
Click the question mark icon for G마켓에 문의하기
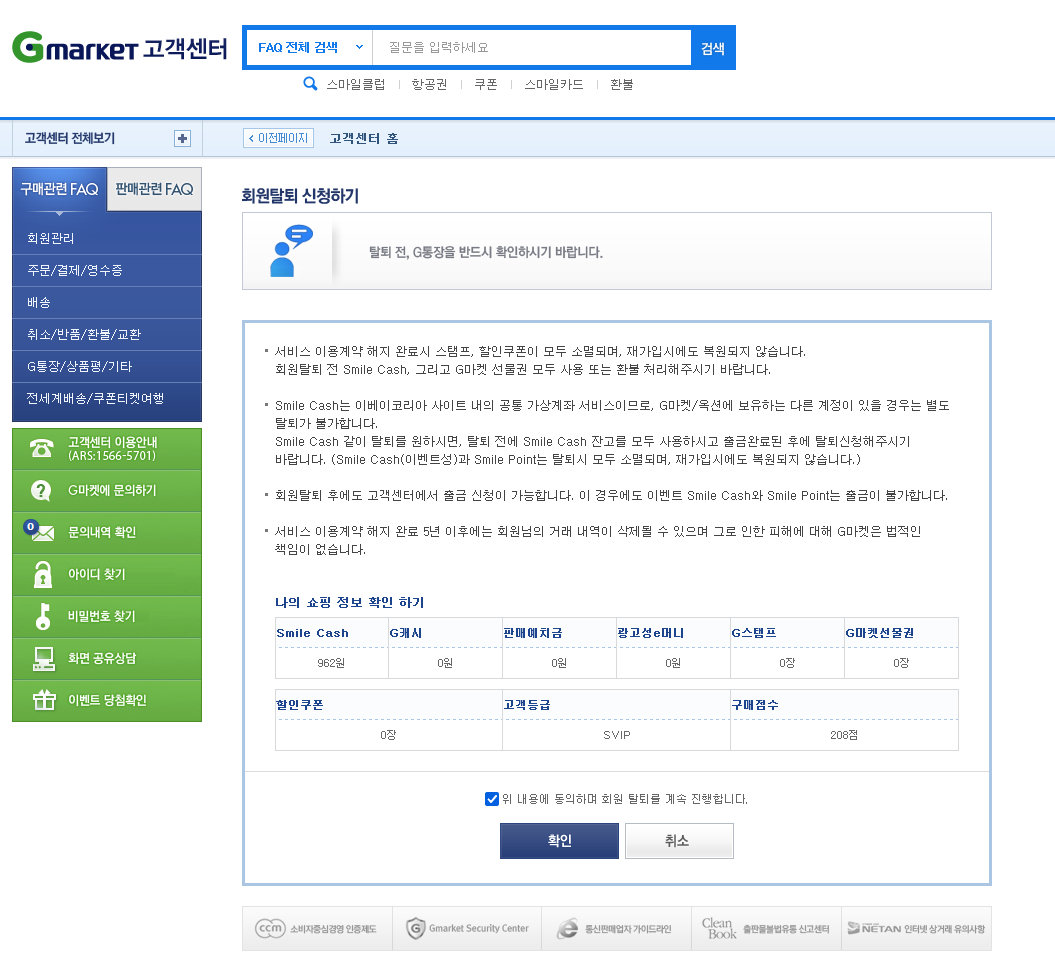42,491
